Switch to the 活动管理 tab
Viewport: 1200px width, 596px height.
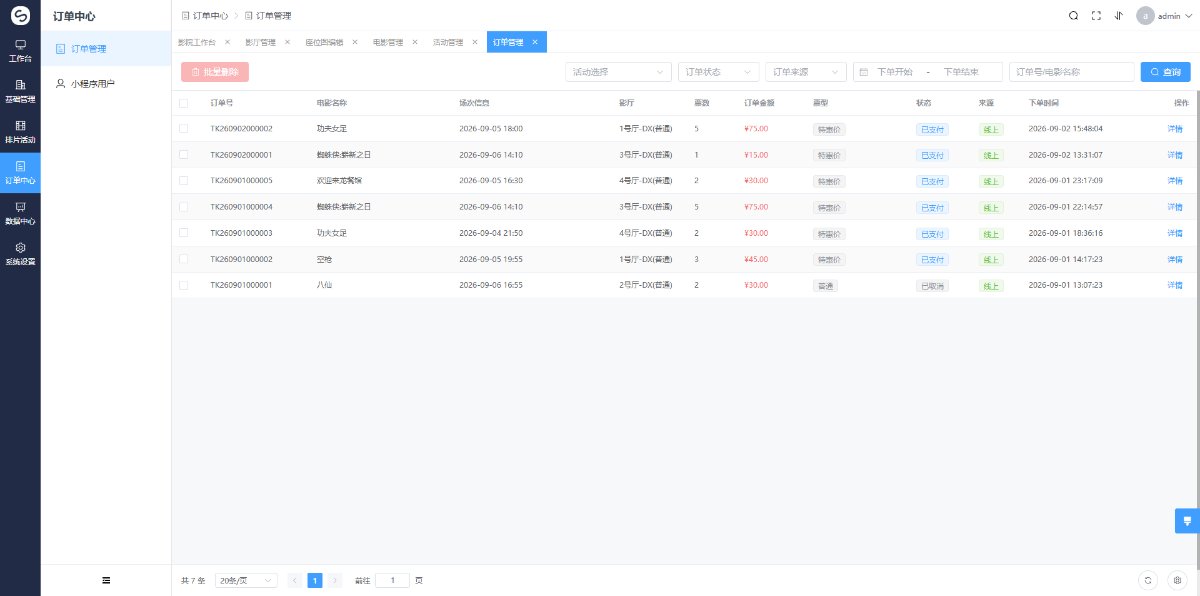[448, 42]
